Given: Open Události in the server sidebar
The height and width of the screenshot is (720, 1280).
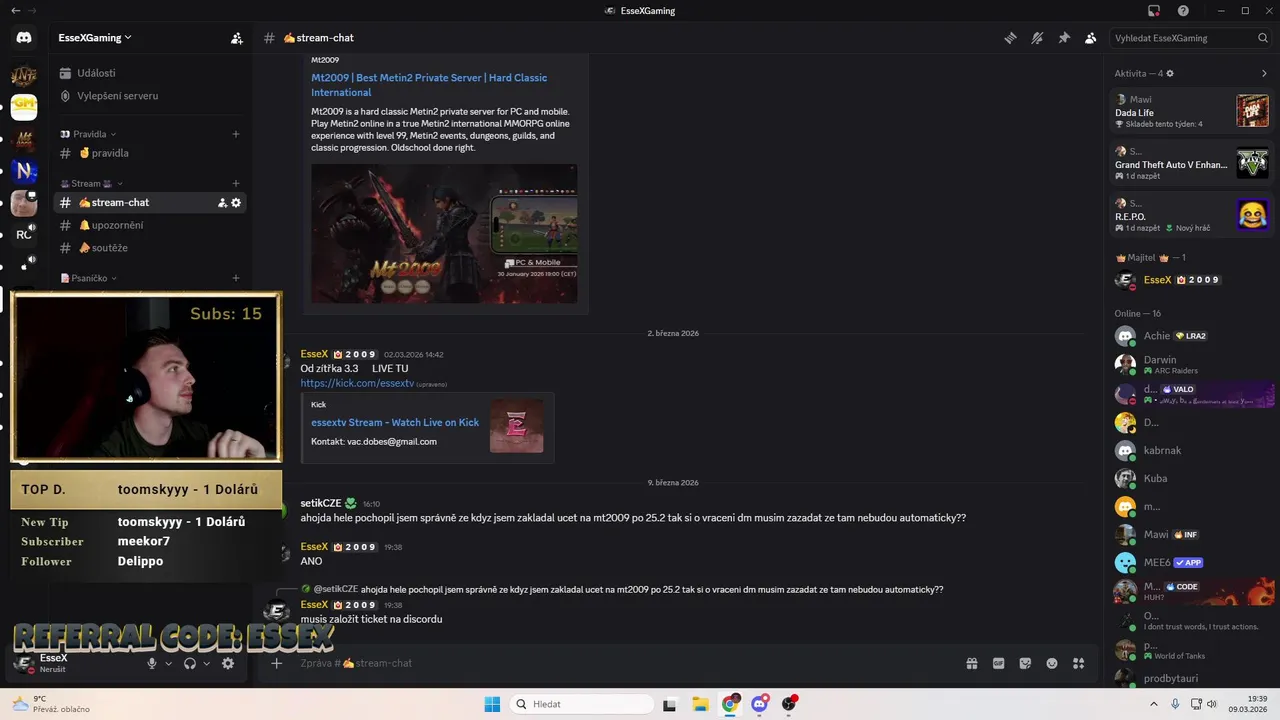Looking at the screenshot, I should [x=150, y=73].
